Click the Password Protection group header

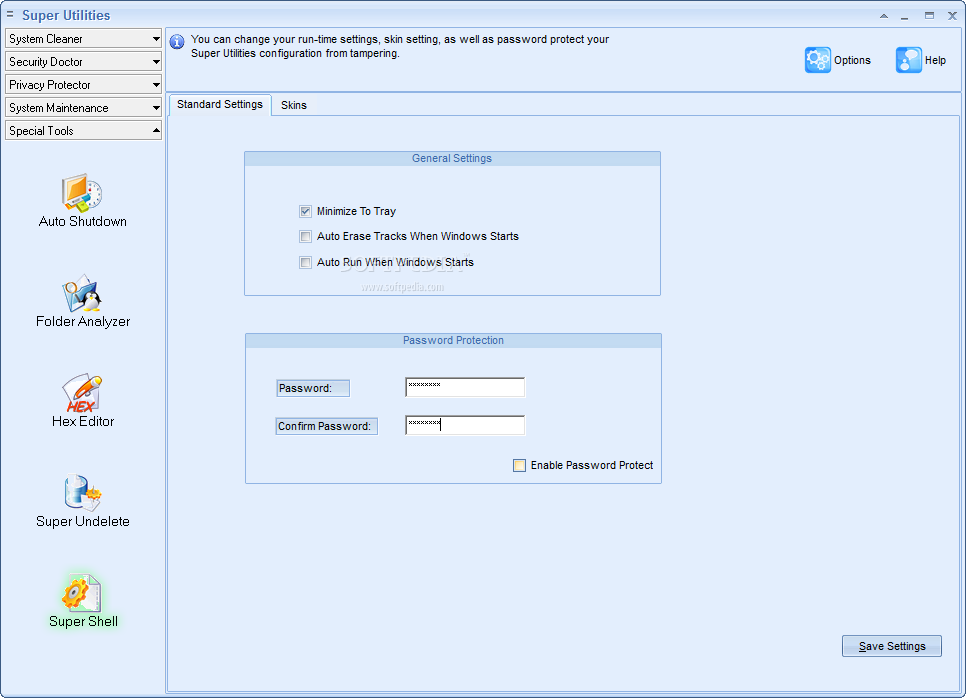click(x=453, y=341)
